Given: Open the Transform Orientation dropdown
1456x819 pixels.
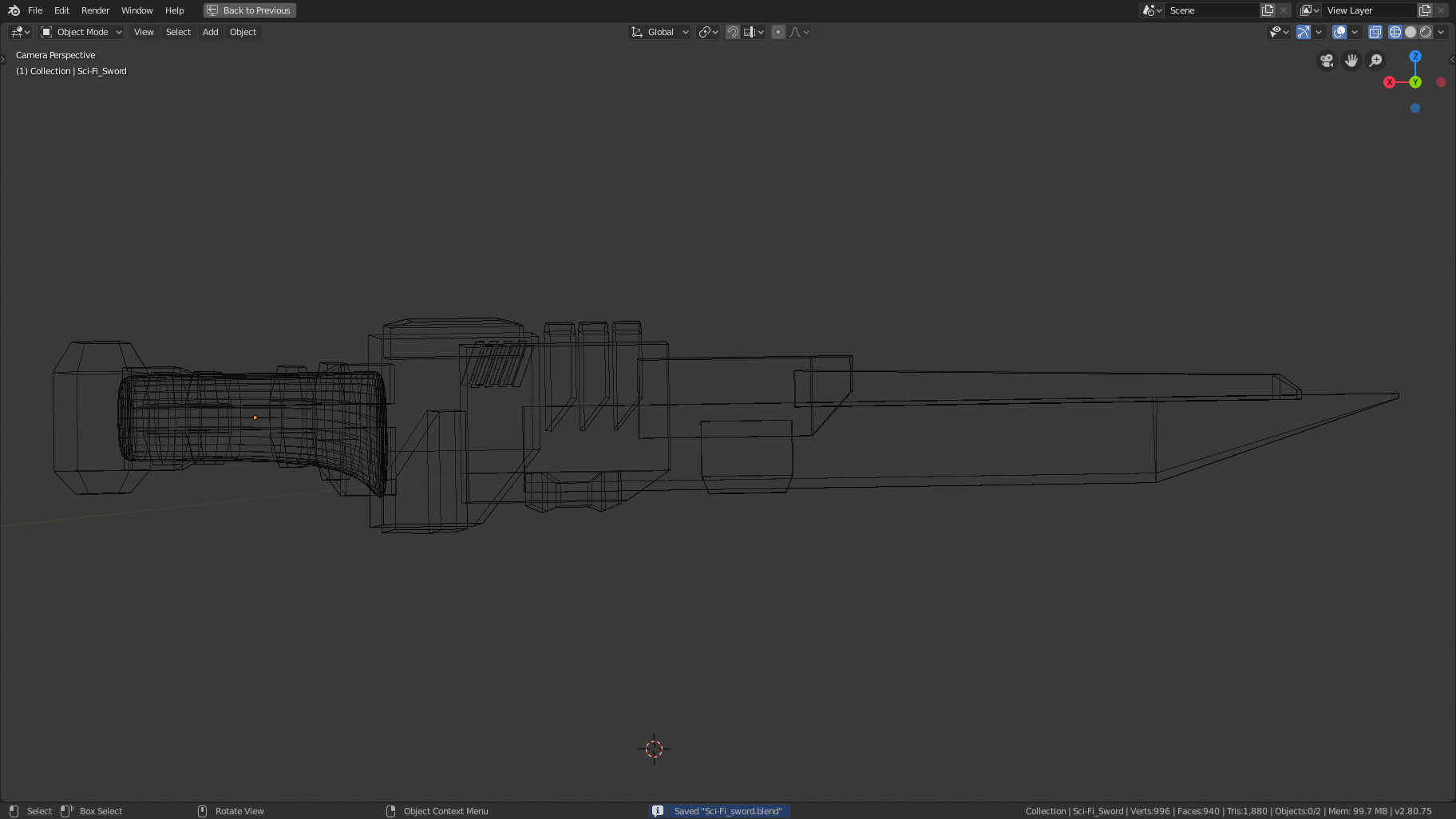Looking at the screenshot, I should (659, 32).
